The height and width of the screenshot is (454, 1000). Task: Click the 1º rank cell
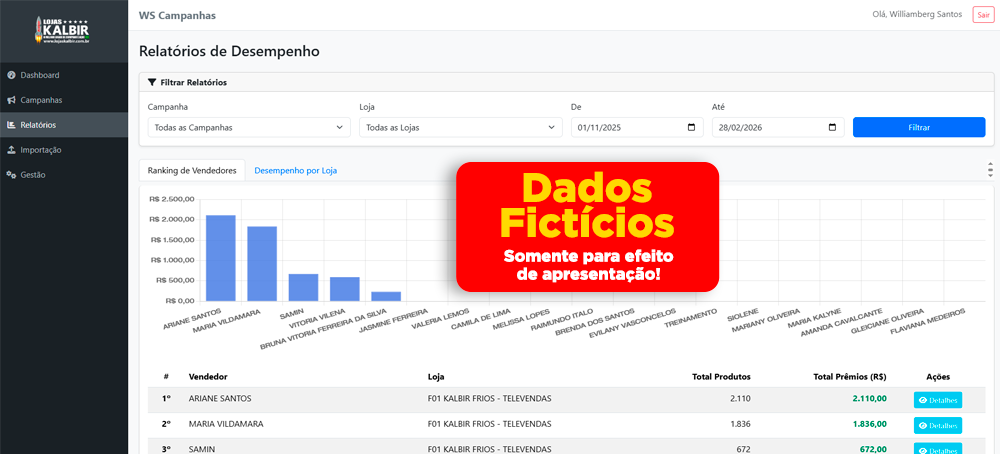pos(166,399)
